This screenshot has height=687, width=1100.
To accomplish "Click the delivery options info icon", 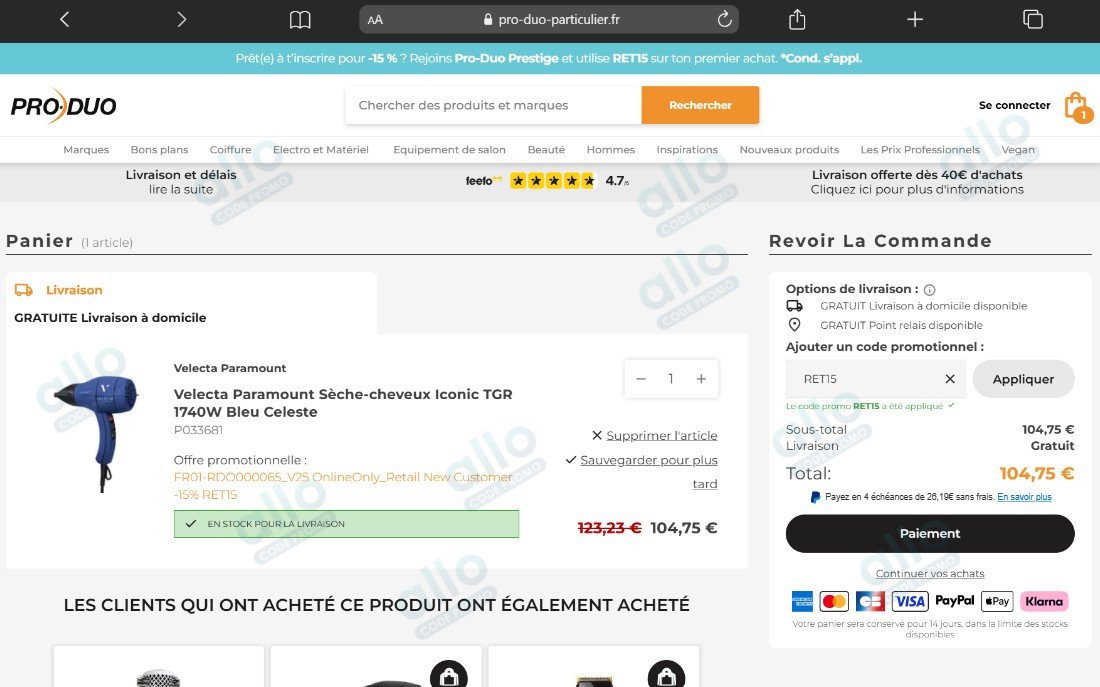I will 930,290.
